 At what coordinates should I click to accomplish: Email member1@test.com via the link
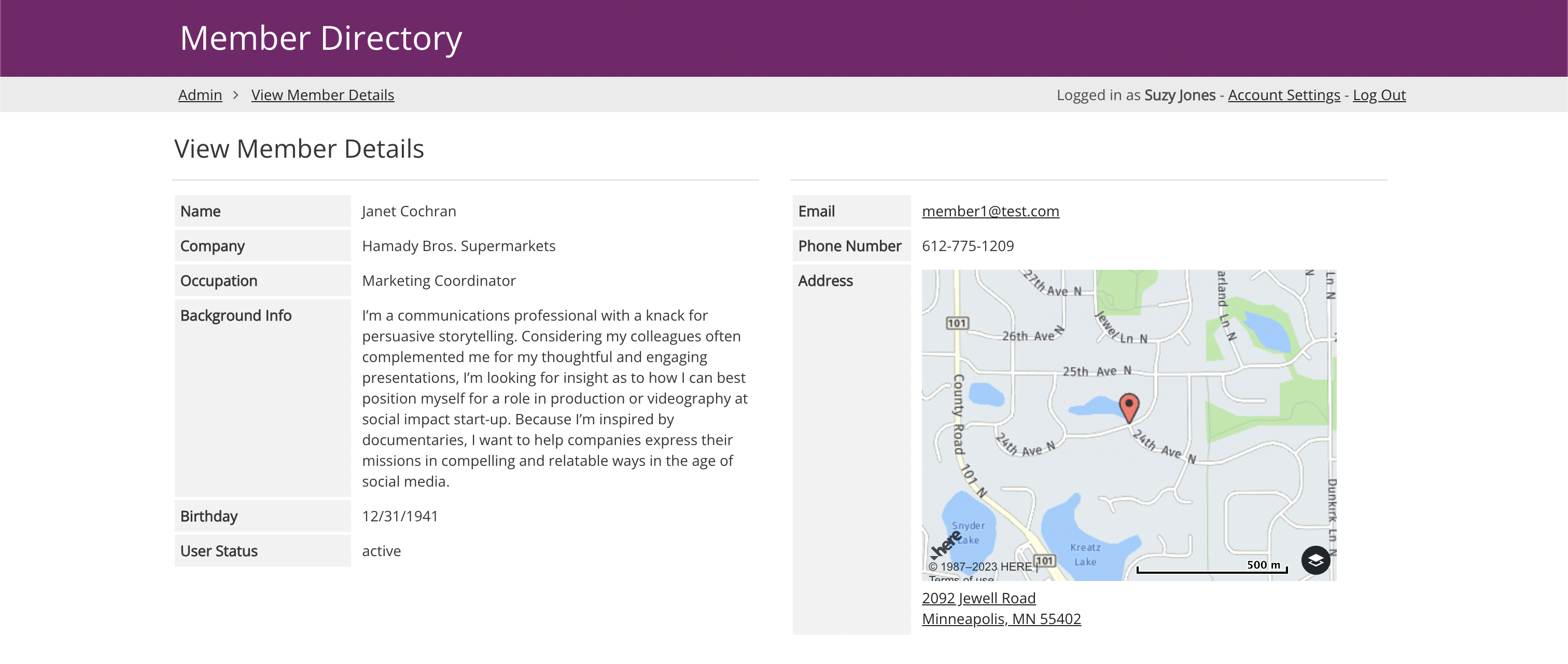tap(990, 211)
